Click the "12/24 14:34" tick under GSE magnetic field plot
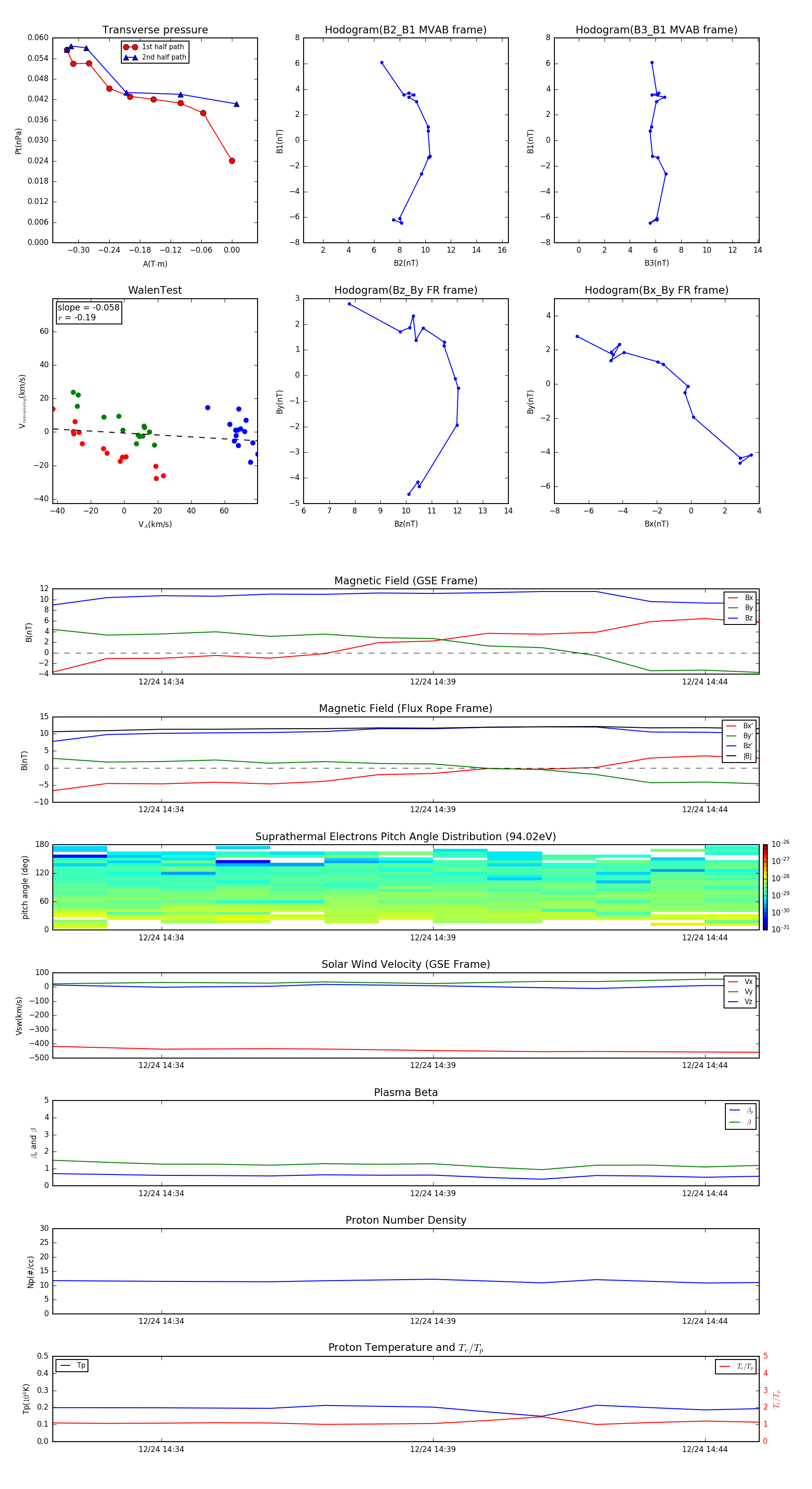Screen dimensions: 812x1489 pyautogui.click(x=161, y=681)
